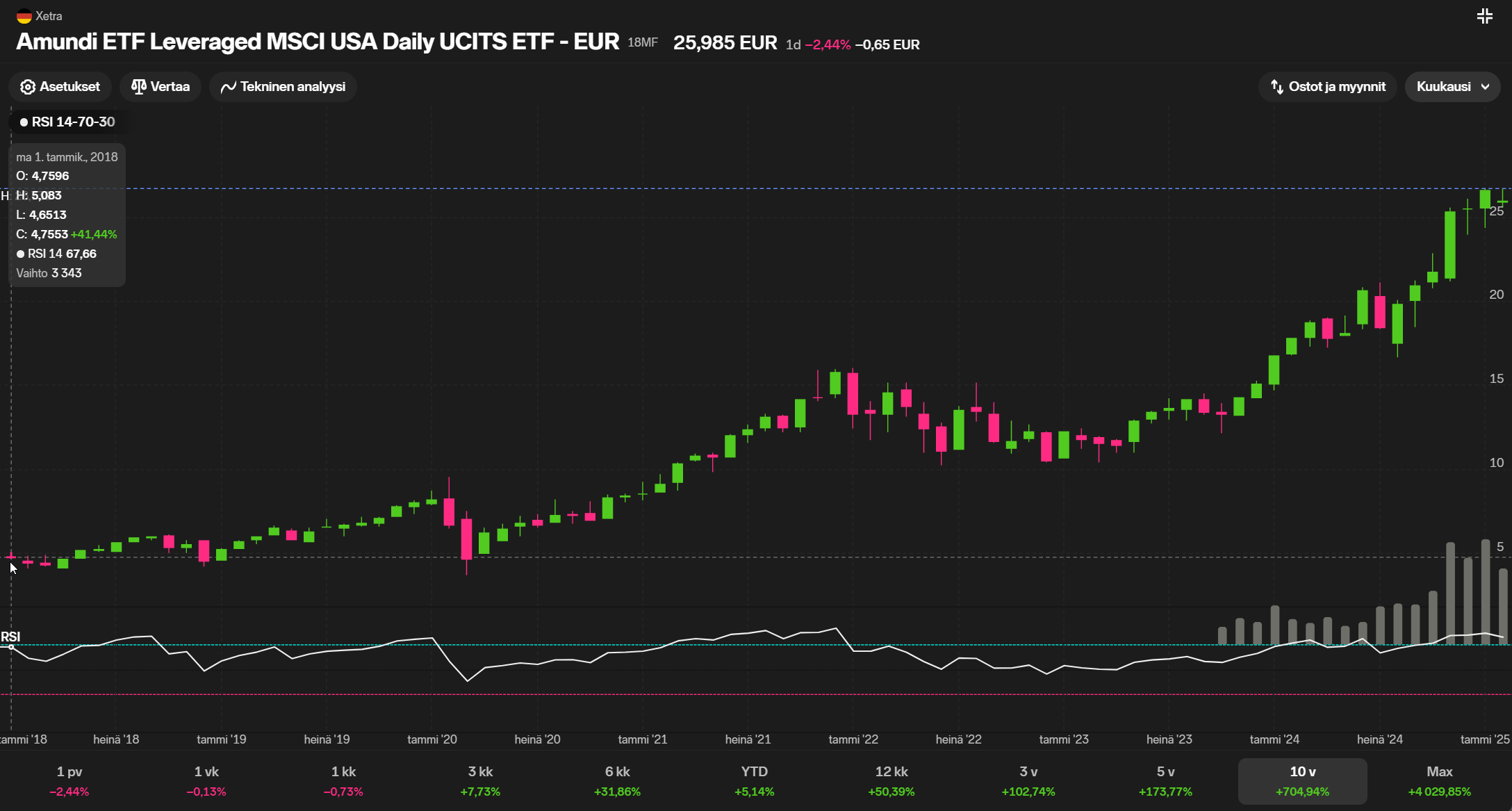1512x811 pixels.
Task: Click the tammi '22 marker on time axis
Action: point(853,739)
